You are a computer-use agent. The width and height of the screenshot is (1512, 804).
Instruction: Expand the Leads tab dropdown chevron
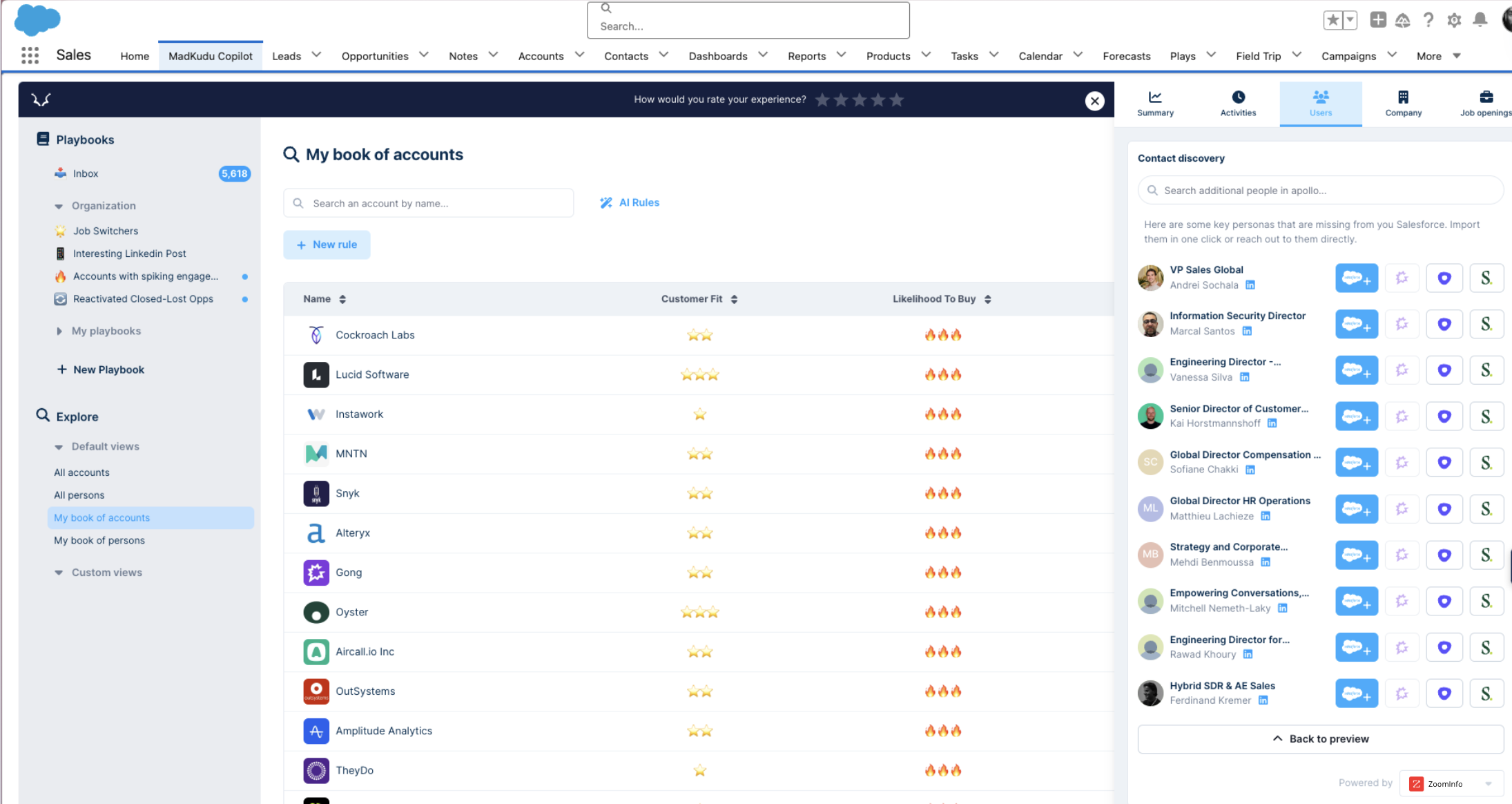click(316, 55)
